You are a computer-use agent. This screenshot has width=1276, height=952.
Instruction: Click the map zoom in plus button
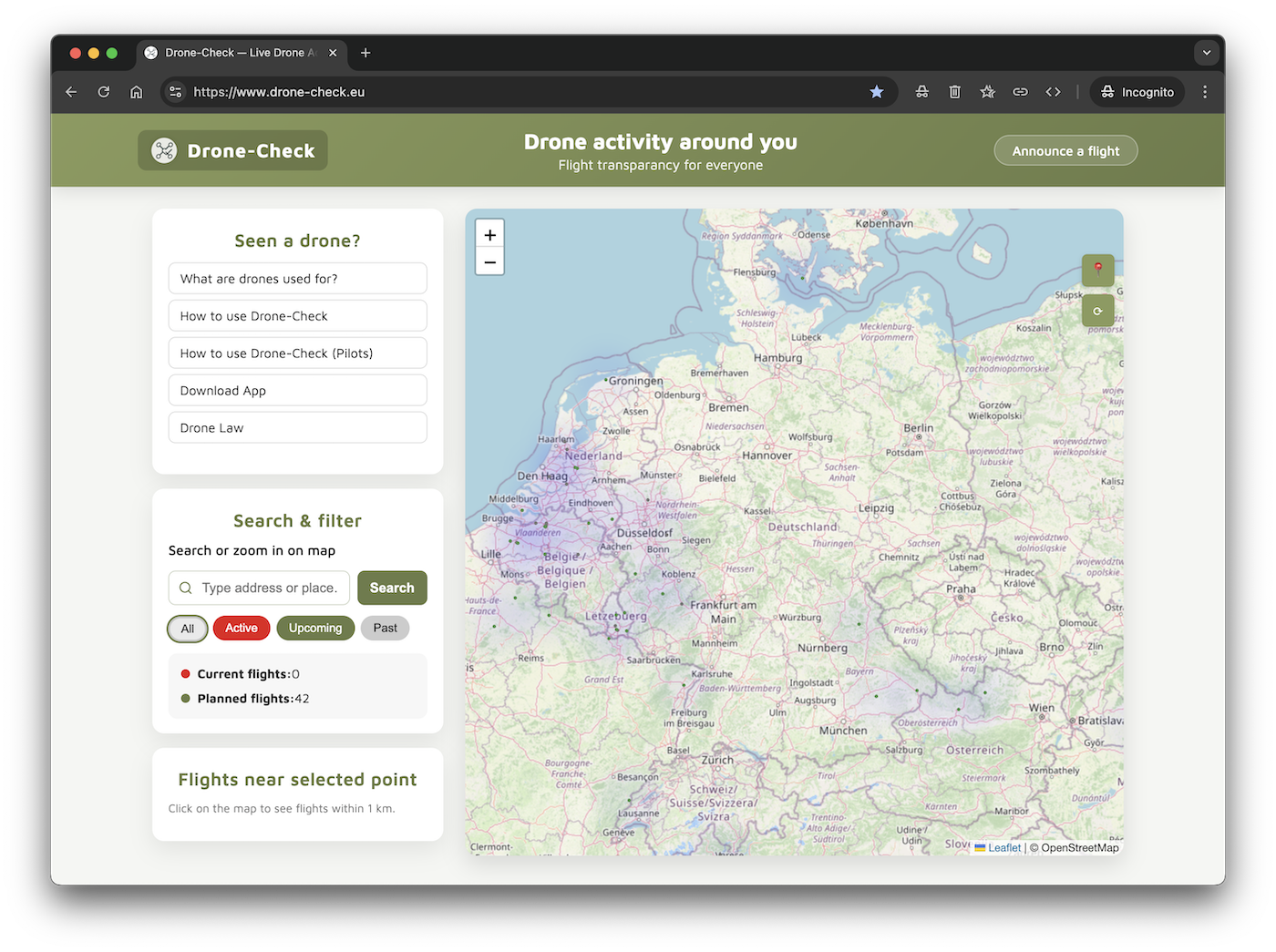(489, 235)
